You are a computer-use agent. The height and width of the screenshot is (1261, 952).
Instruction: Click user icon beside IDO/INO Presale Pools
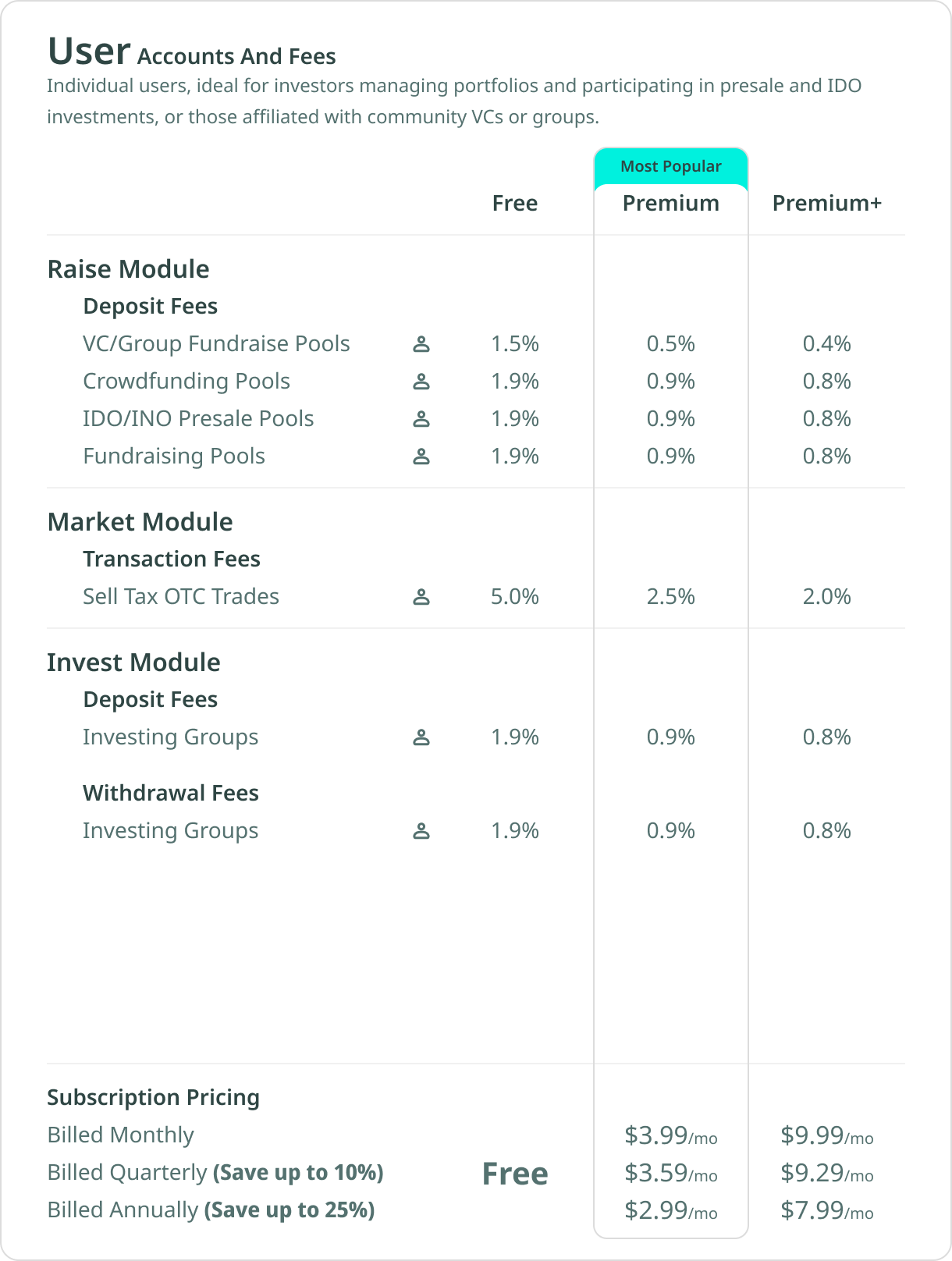tap(421, 418)
